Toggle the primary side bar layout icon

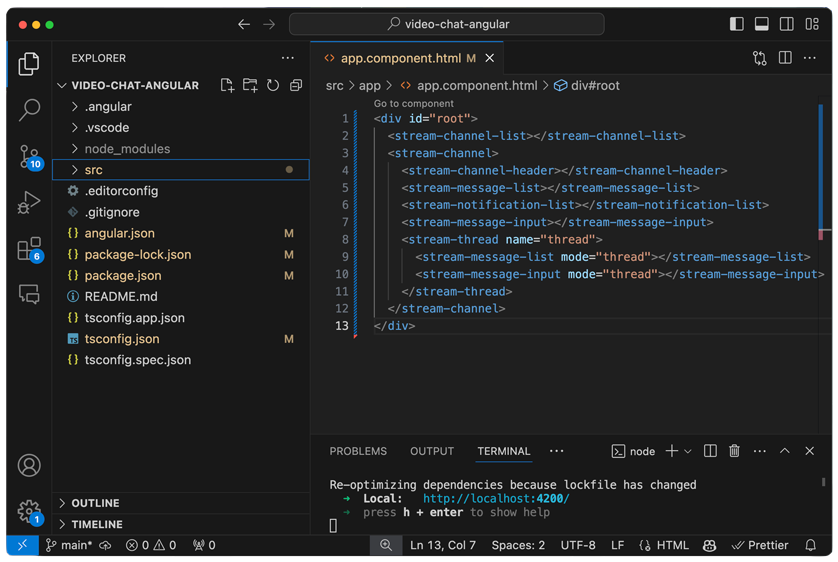(x=736, y=24)
